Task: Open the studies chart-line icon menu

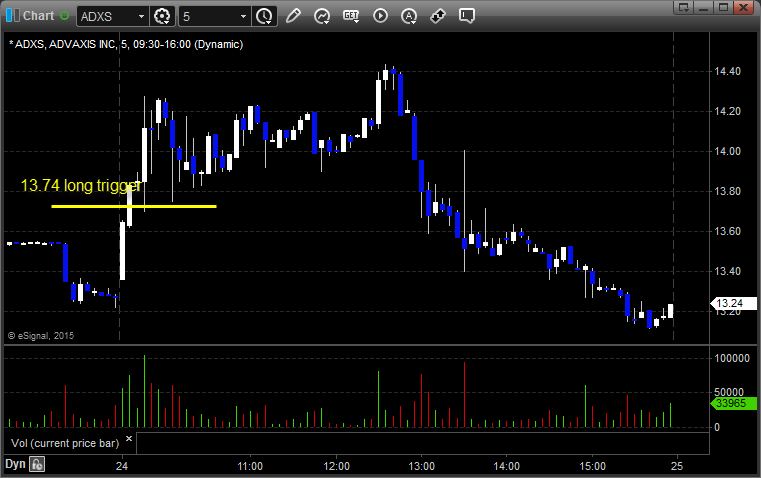Action: point(322,16)
